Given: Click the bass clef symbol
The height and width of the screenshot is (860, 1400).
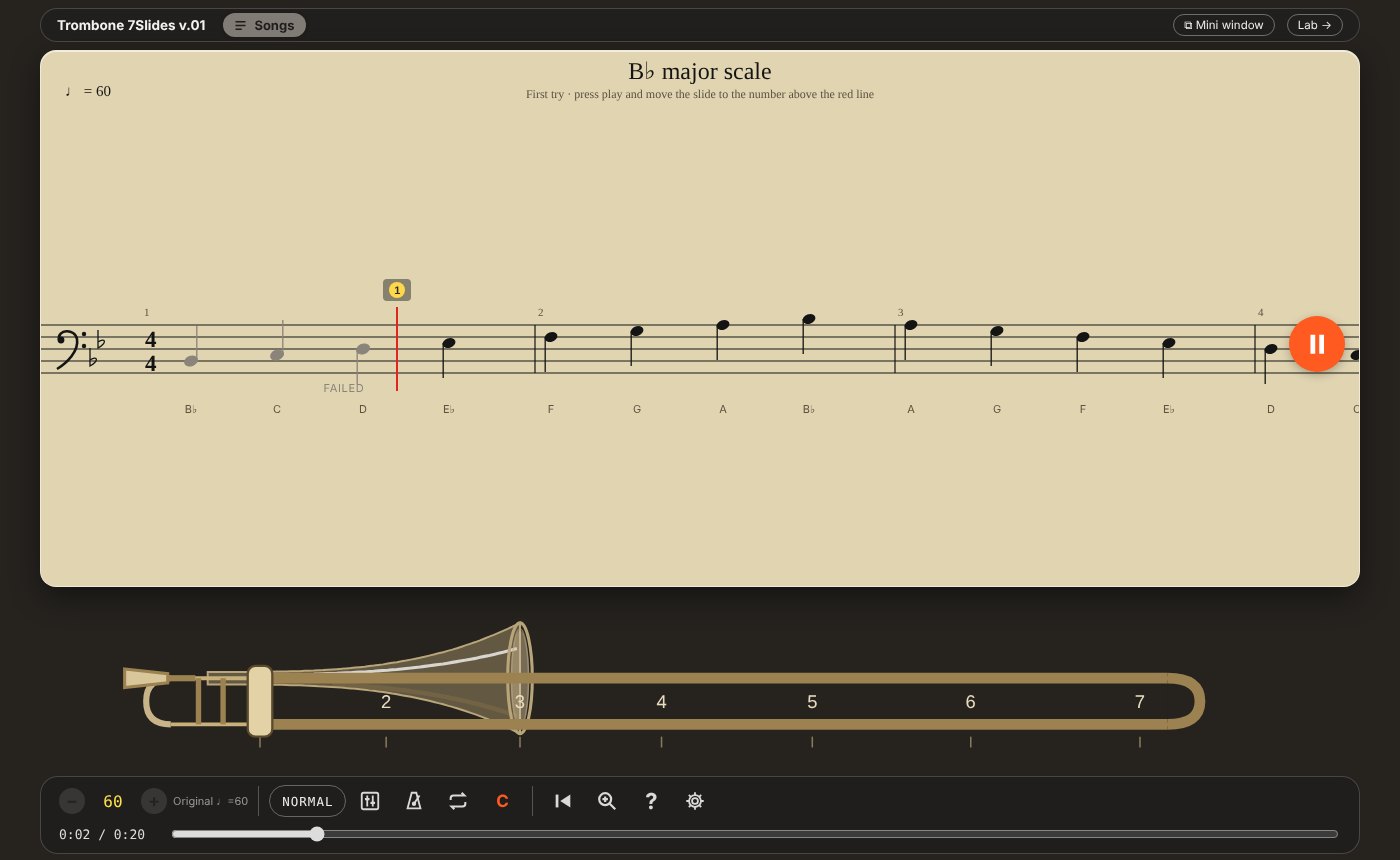Looking at the screenshot, I should [x=72, y=349].
